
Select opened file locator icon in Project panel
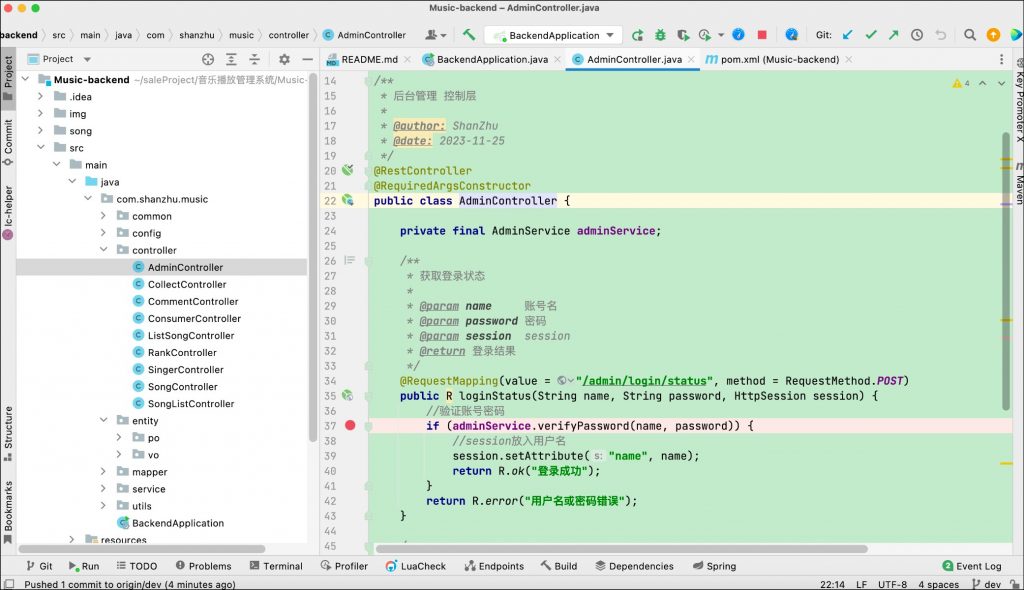pos(208,60)
